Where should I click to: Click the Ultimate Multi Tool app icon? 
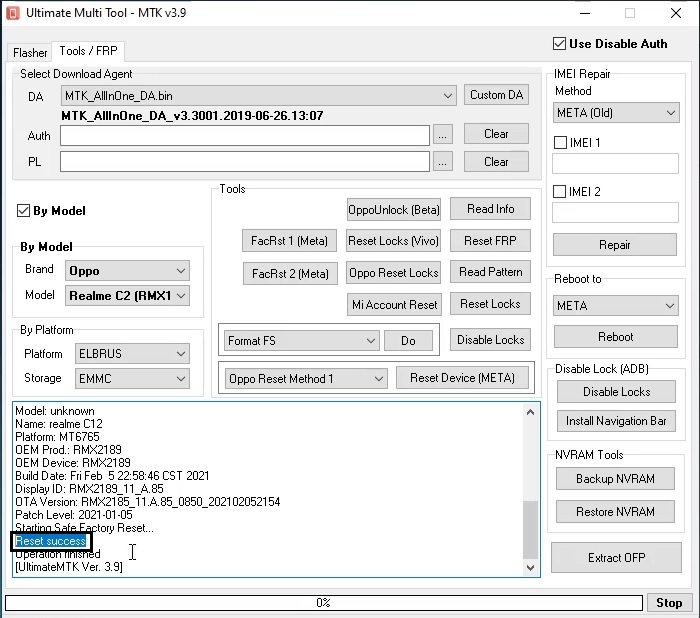[12, 13]
